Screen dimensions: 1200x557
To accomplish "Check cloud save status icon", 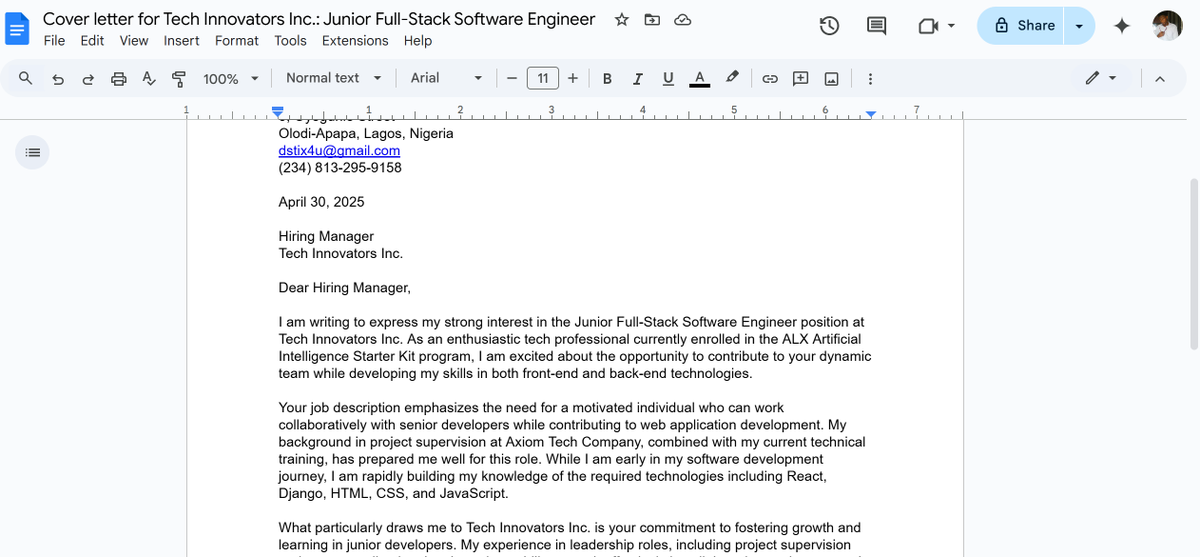I will (x=683, y=20).
